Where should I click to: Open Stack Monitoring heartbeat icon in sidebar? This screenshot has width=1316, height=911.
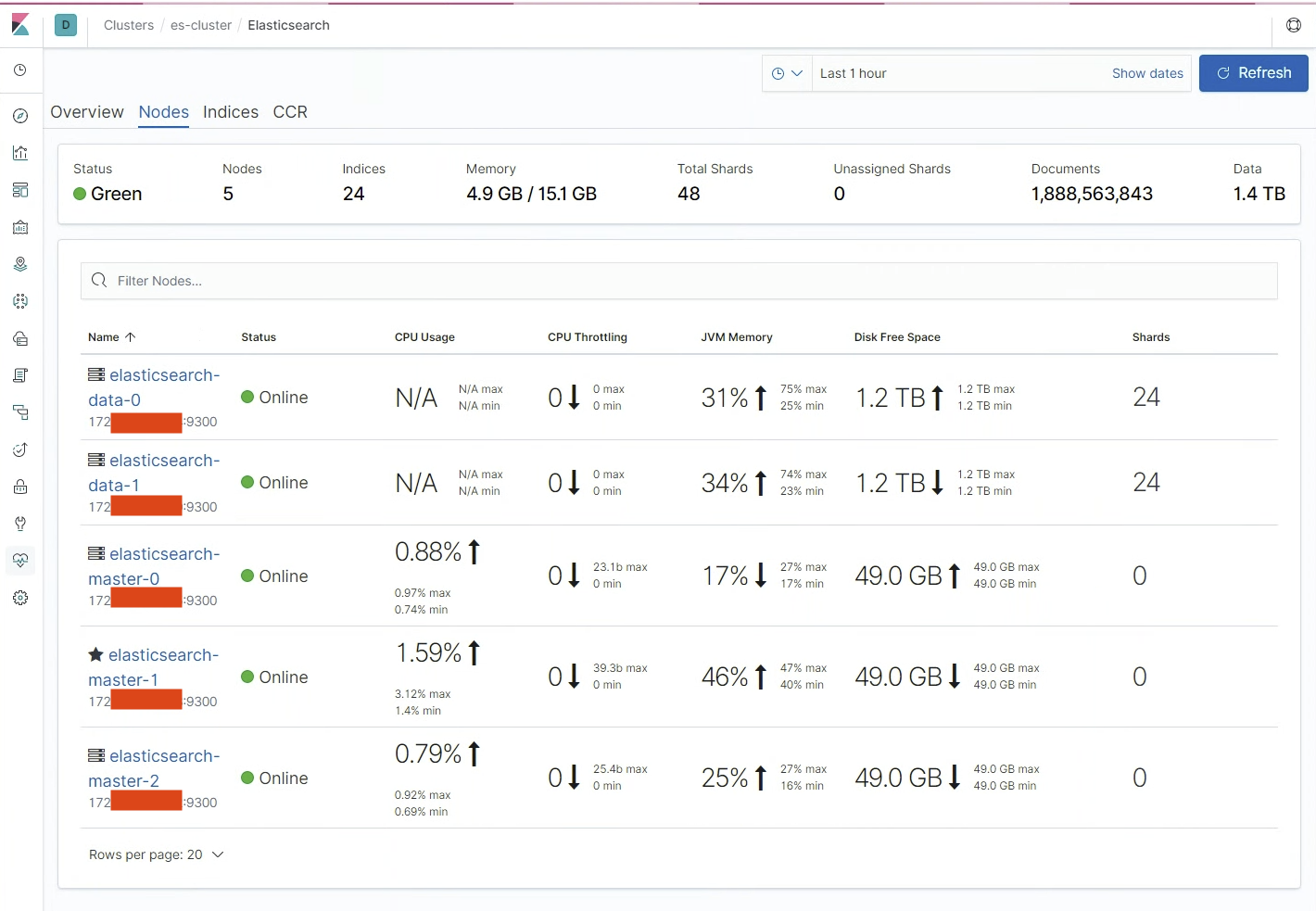pos(20,561)
